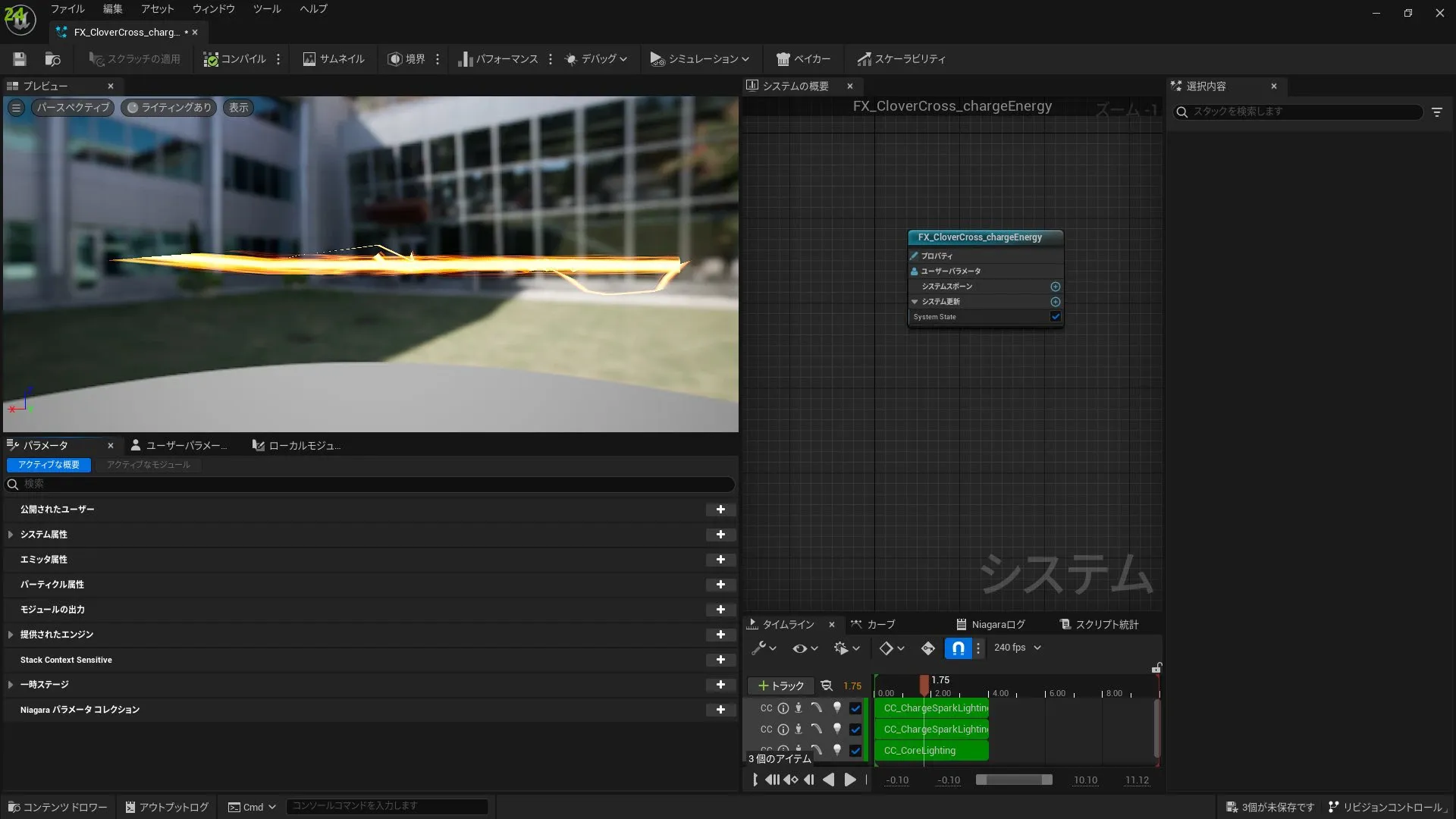This screenshot has height=819, width=1456.
Task: Click the browse-to-asset icon next to save
Action: pyautogui.click(x=52, y=59)
